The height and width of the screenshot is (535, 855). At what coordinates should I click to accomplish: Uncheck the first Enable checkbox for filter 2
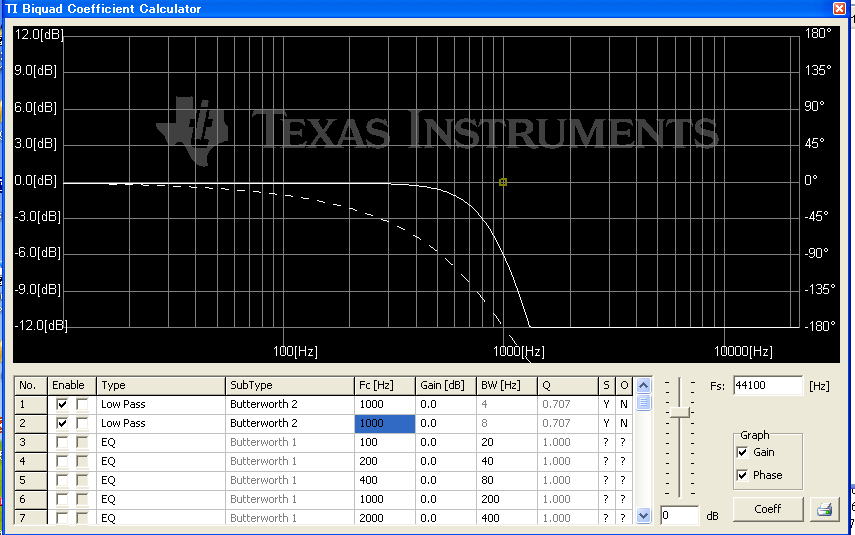[x=62, y=423]
